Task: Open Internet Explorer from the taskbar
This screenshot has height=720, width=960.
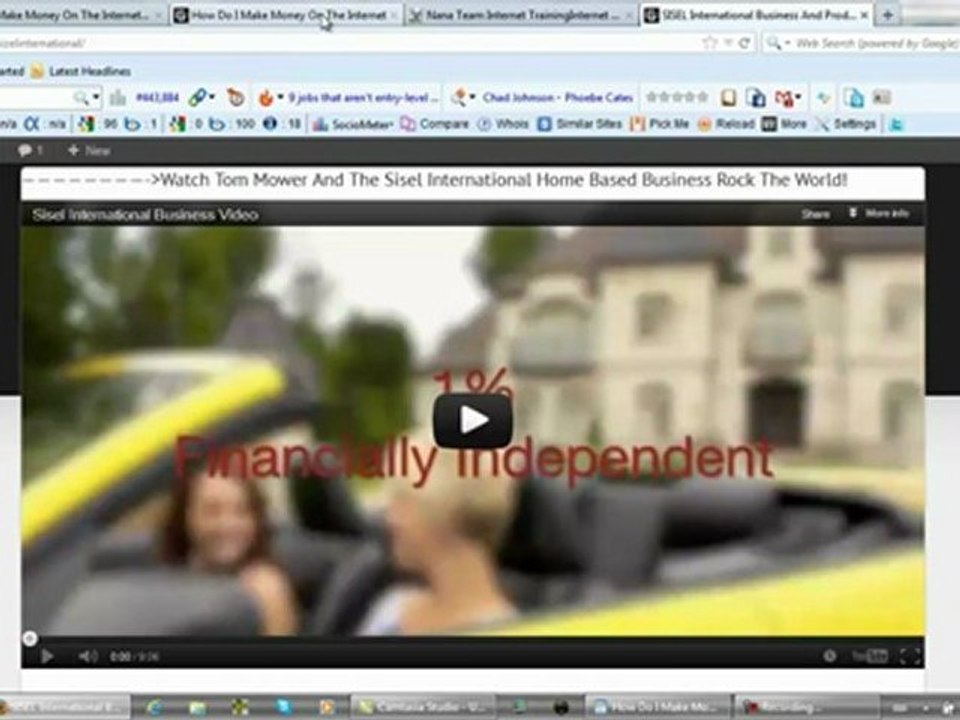Action: [154, 708]
